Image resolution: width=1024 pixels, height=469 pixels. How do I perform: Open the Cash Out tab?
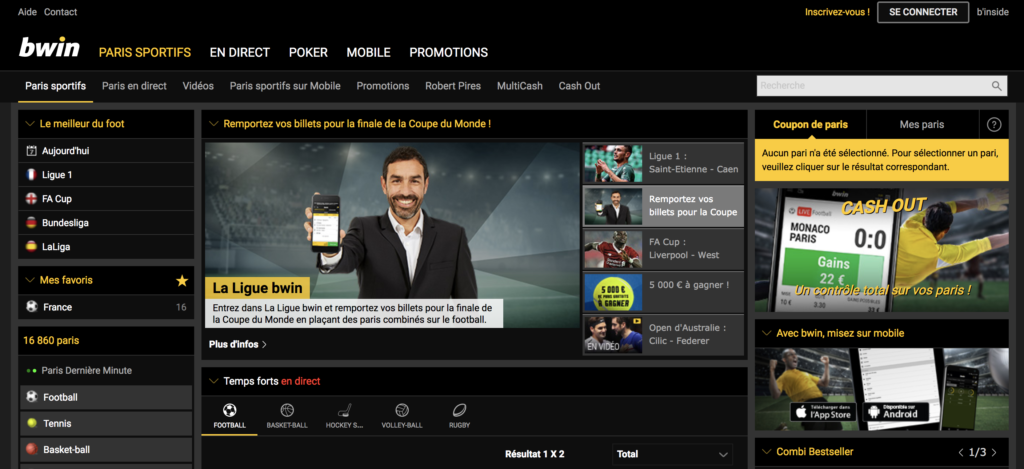point(579,86)
